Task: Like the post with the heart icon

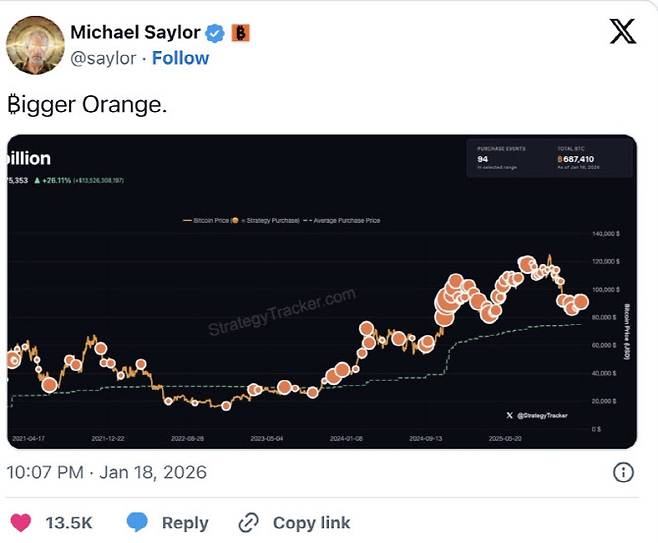Action: tap(20, 522)
